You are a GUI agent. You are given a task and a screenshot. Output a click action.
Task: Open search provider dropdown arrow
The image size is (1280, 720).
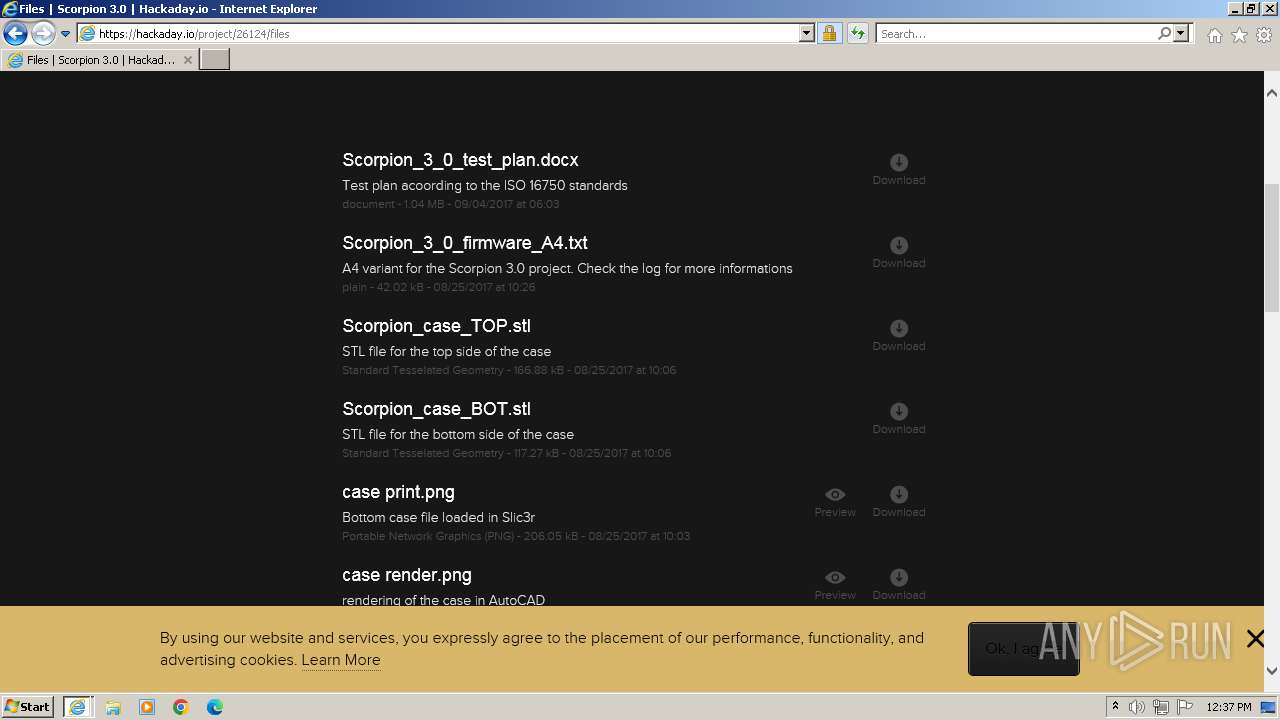pos(1181,34)
